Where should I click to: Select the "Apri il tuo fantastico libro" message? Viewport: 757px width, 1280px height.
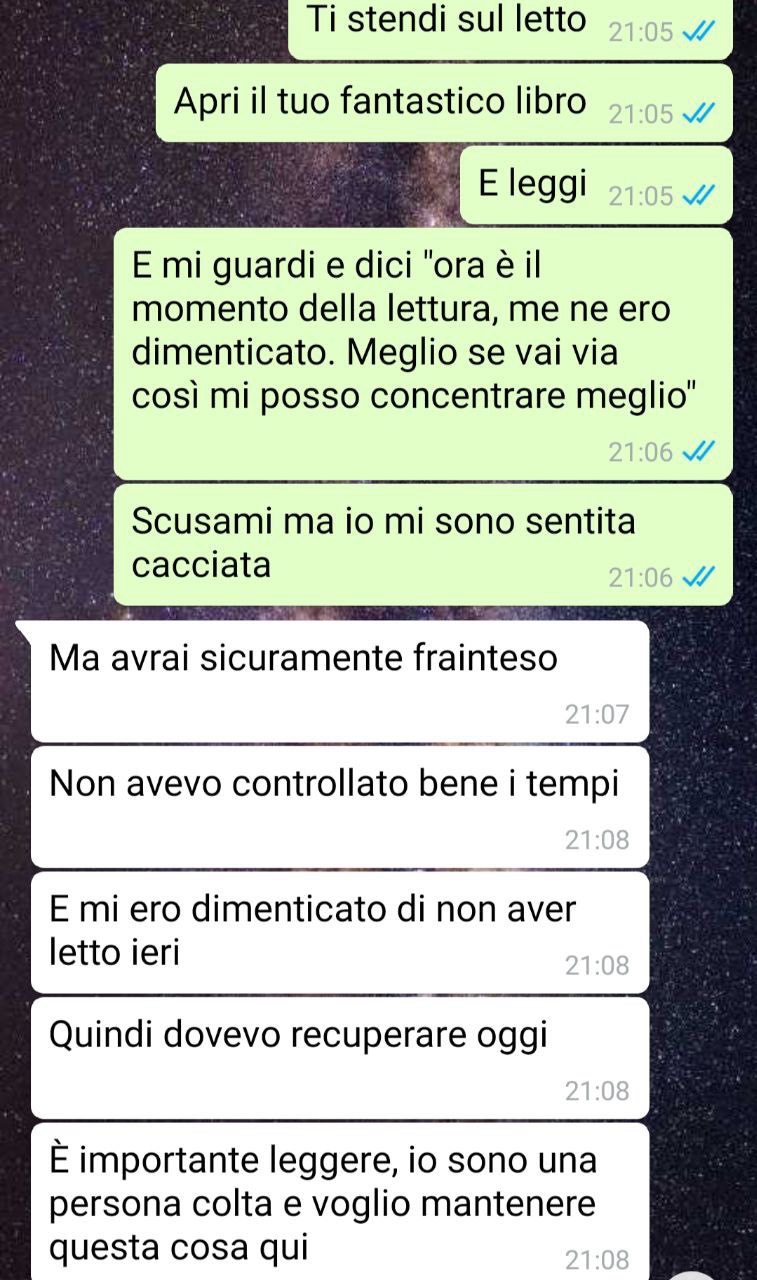point(444,102)
